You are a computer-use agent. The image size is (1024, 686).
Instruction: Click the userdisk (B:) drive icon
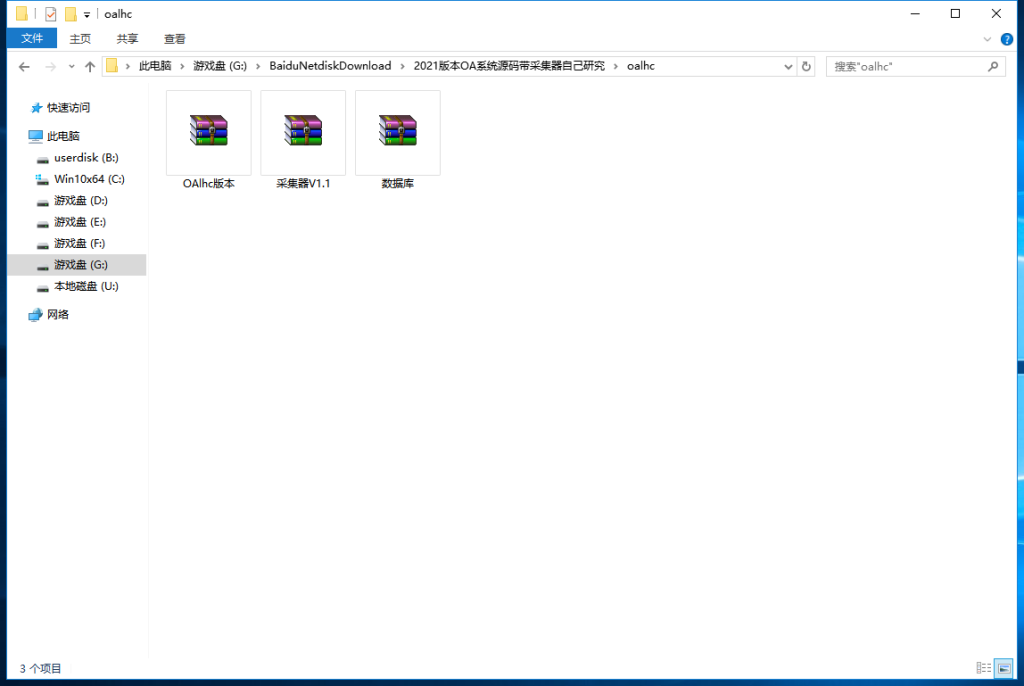point(42,159)
